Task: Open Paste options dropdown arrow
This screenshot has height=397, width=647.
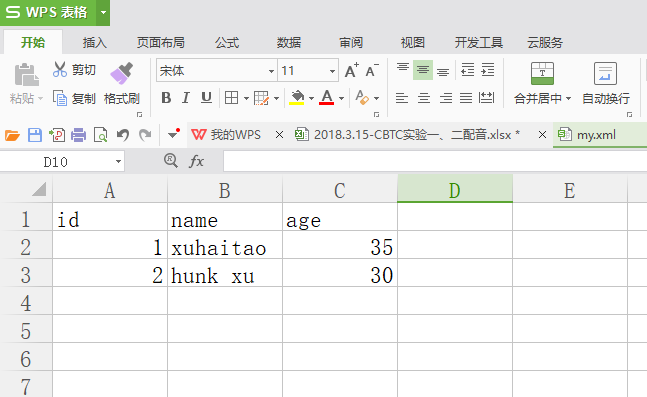Action: pyautogui.click(x=40, y=99)
